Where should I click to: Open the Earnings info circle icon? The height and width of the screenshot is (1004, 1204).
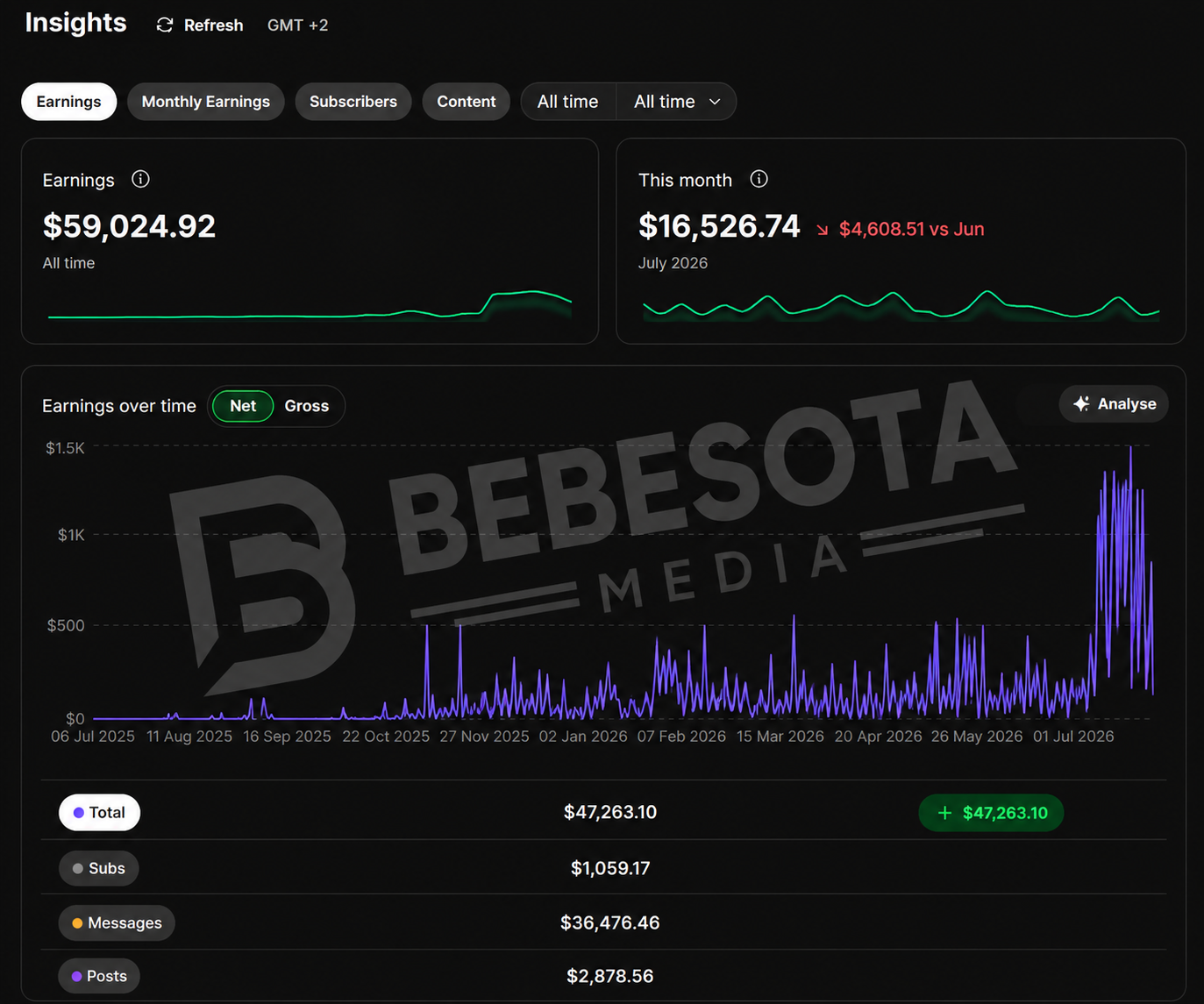pyautogui.click(x=140, y=179)
